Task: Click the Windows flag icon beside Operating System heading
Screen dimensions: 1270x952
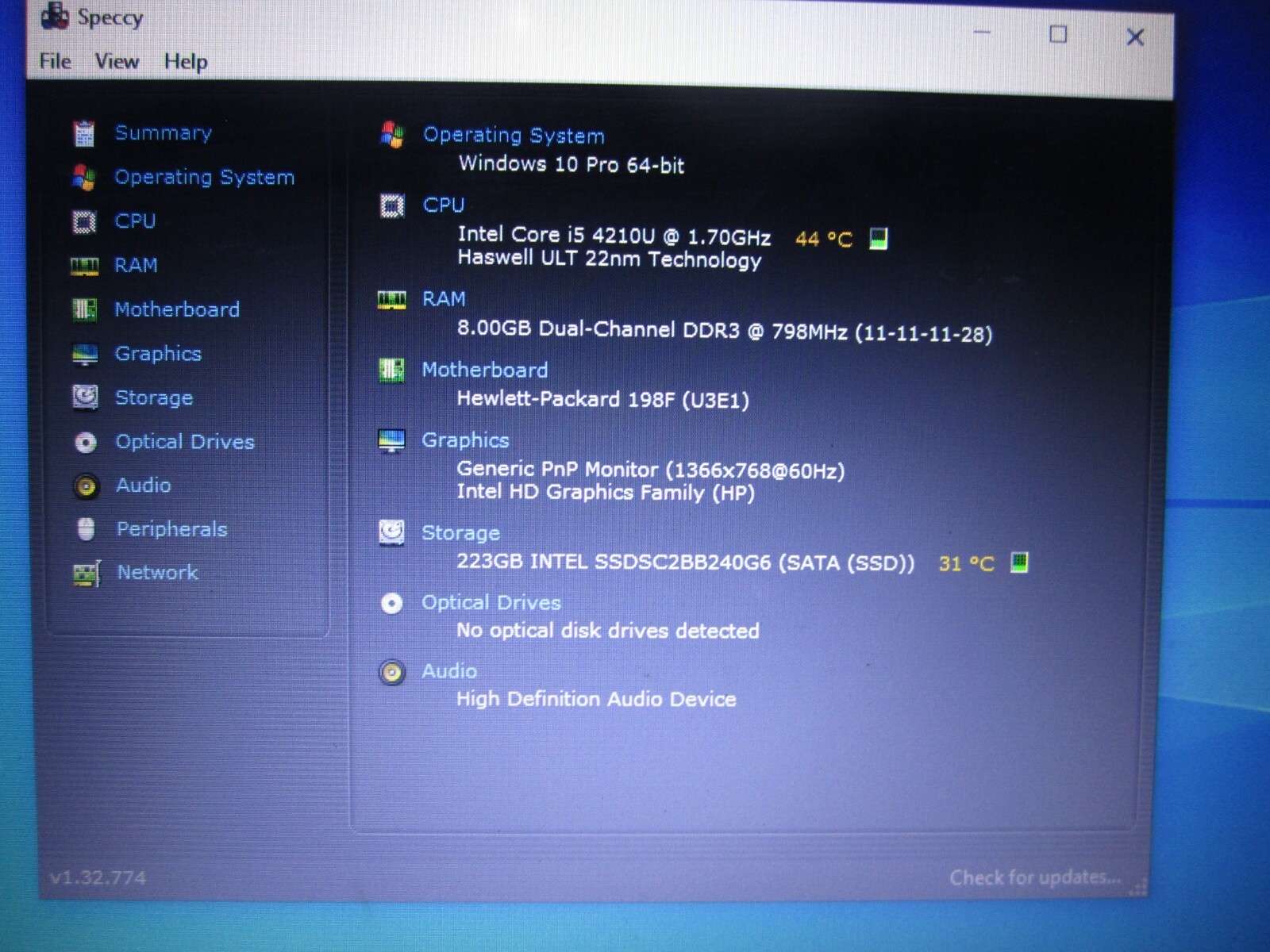Action: [x=392, y=135]
